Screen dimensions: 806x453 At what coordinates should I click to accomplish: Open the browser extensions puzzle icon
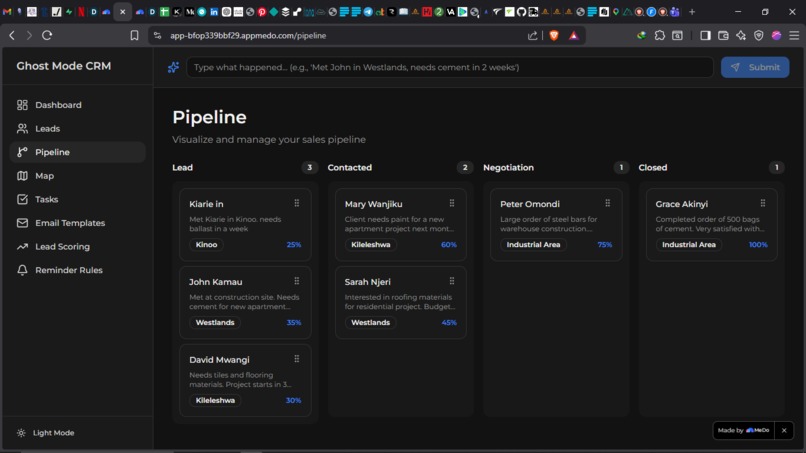pos(660,35)
